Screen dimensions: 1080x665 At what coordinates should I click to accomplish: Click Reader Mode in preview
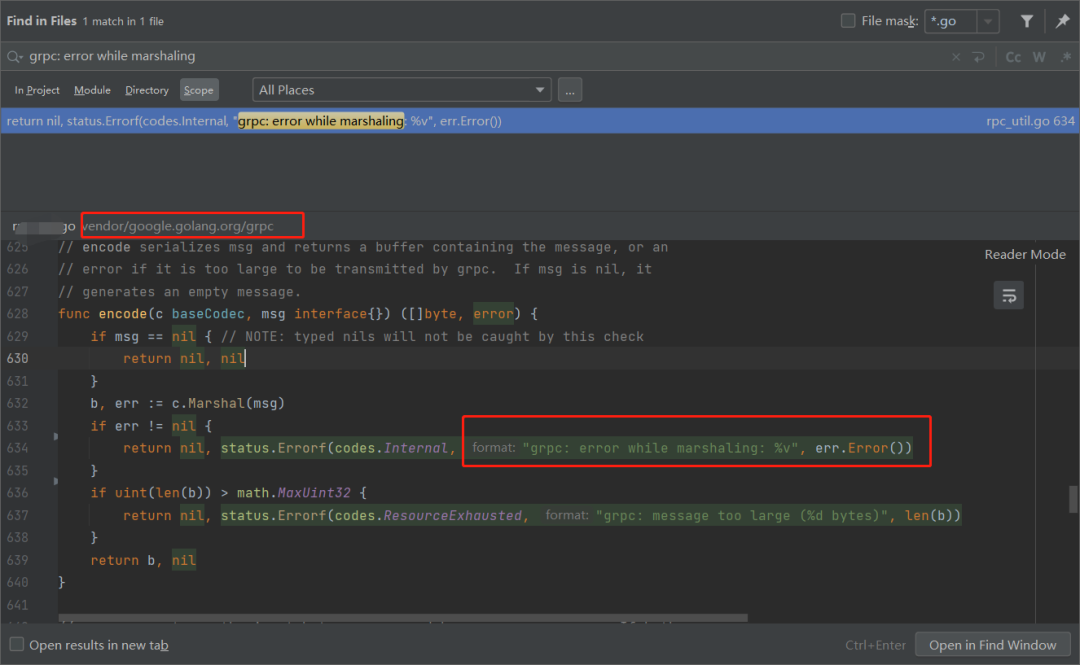1025,254
